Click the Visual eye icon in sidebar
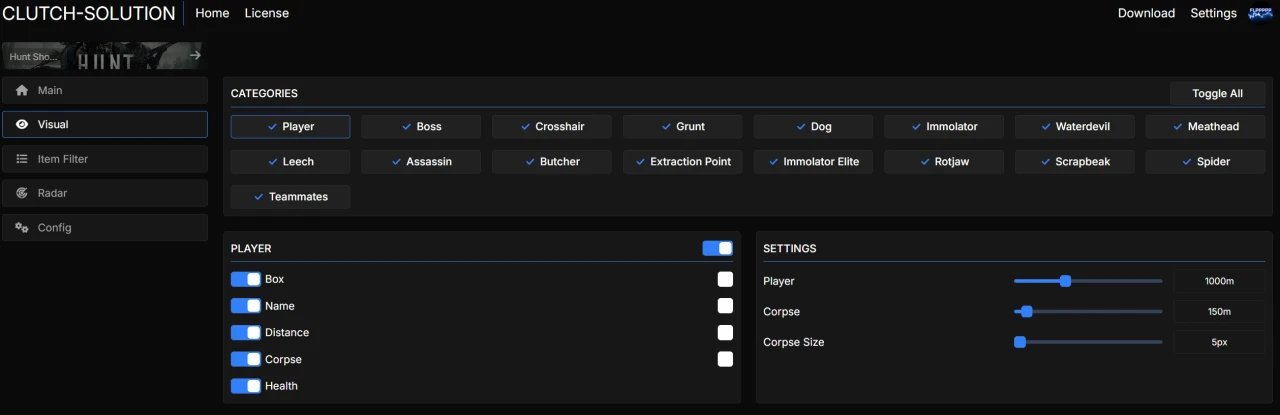Screen dimensions: 1280x415 pos(22,124)
